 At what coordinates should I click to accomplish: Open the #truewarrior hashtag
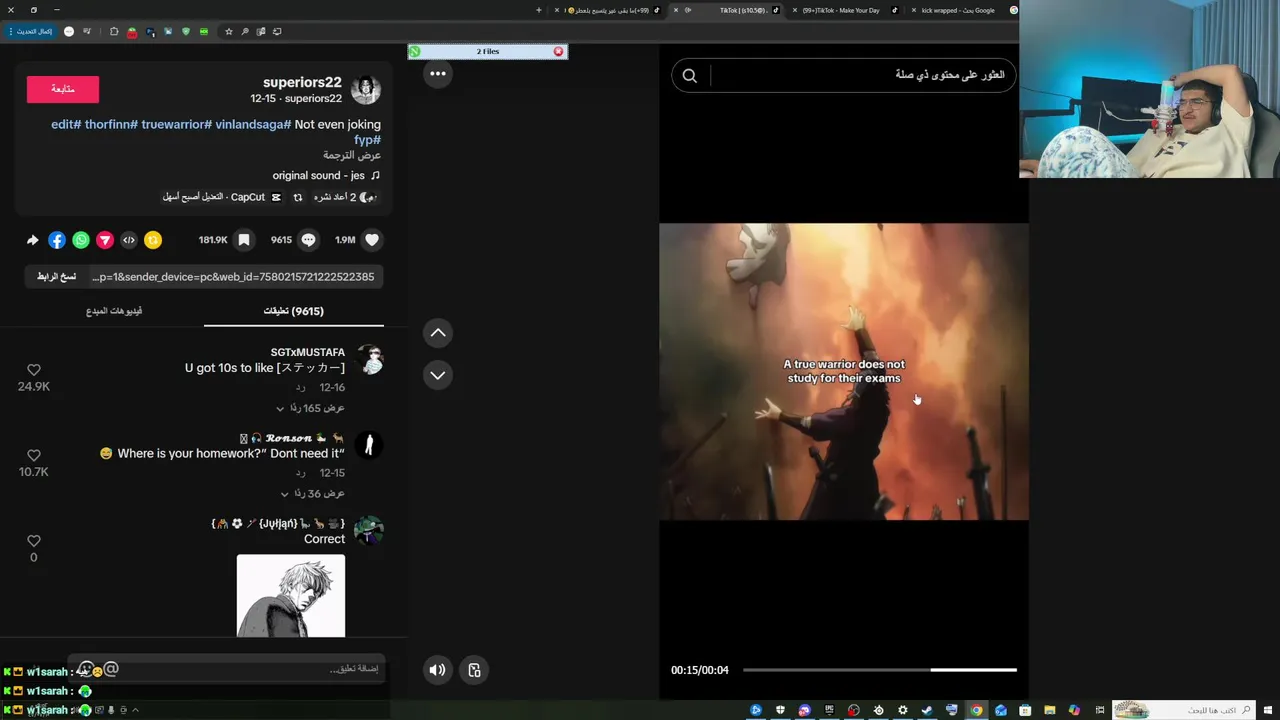(176, 125)
